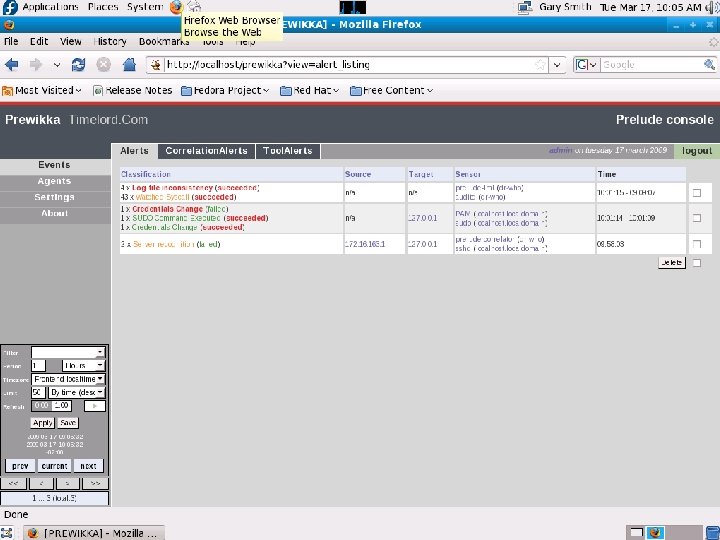Open the About section in the sidebar

55,213
